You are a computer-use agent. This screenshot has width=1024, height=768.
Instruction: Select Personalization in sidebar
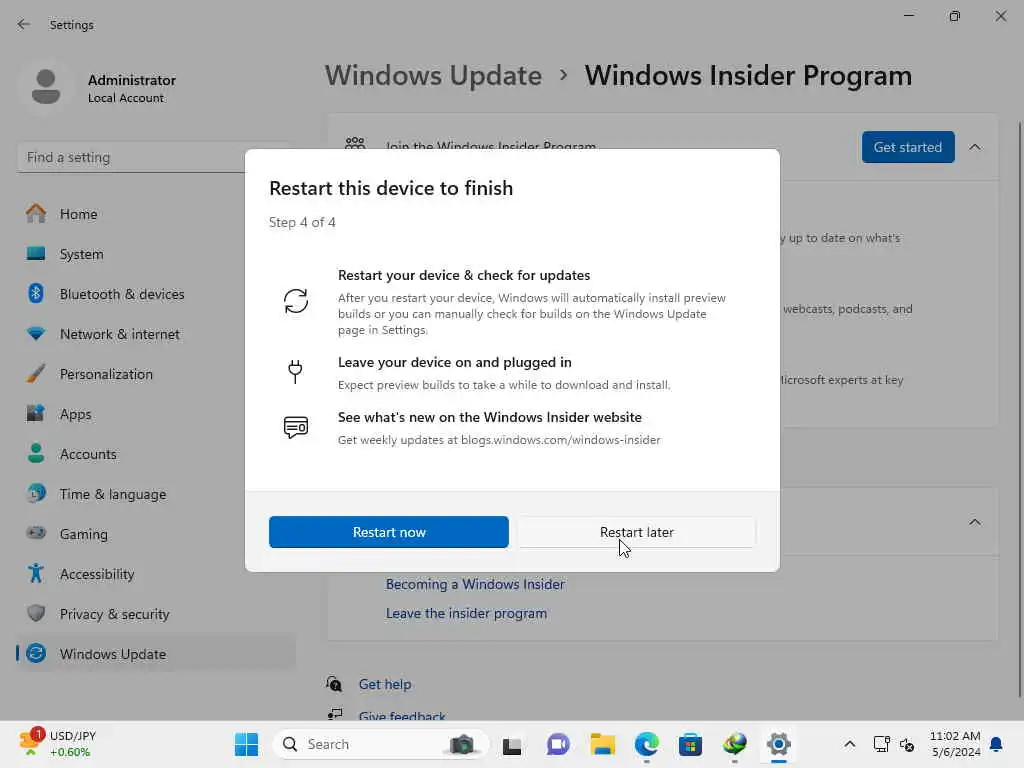[x=155, y=374]
